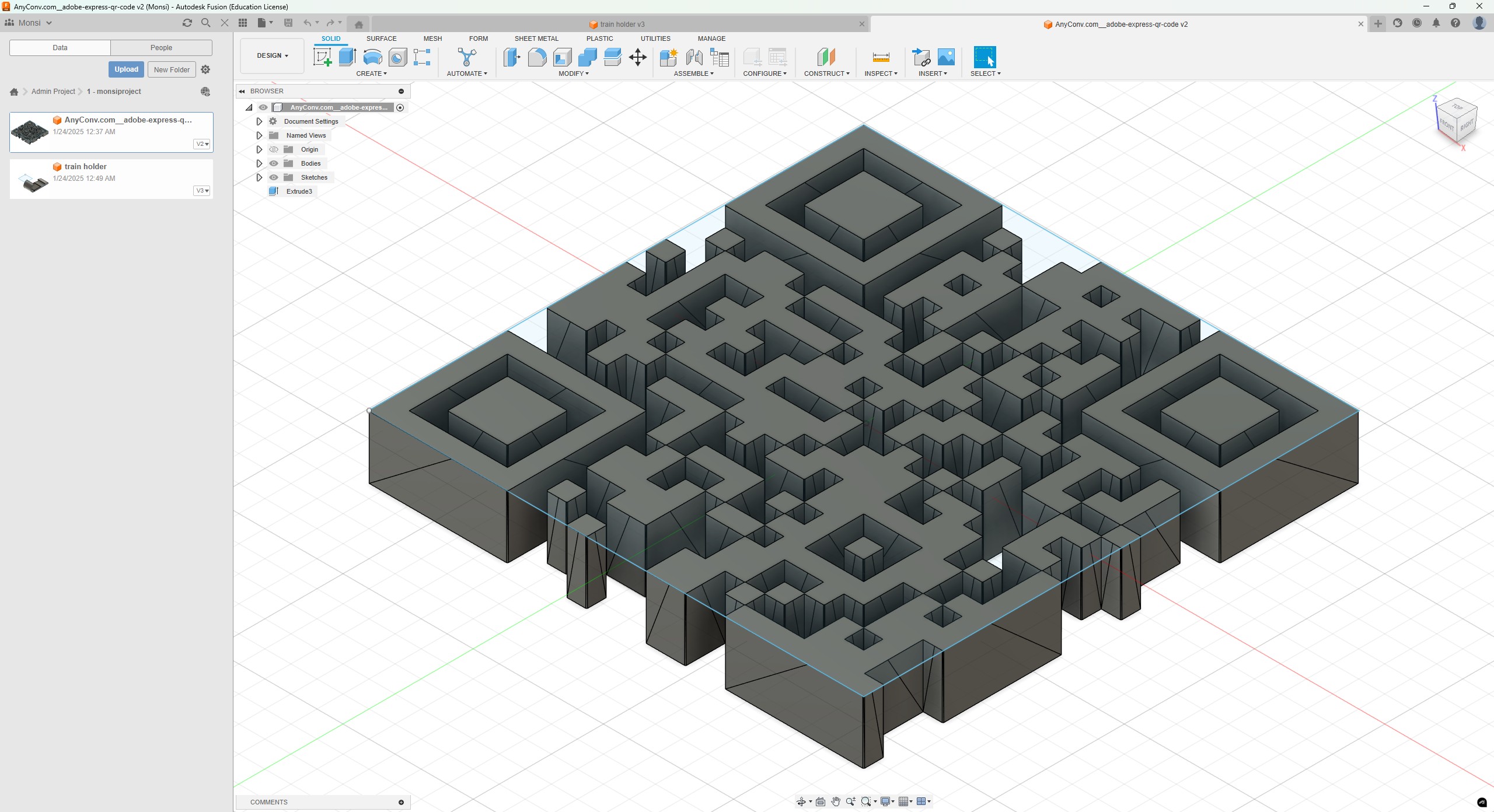Viewport: 1494px width, 812px height.
Task: Hide the Sketches folder
Action: pyautogui.click(x=274, y=177)
